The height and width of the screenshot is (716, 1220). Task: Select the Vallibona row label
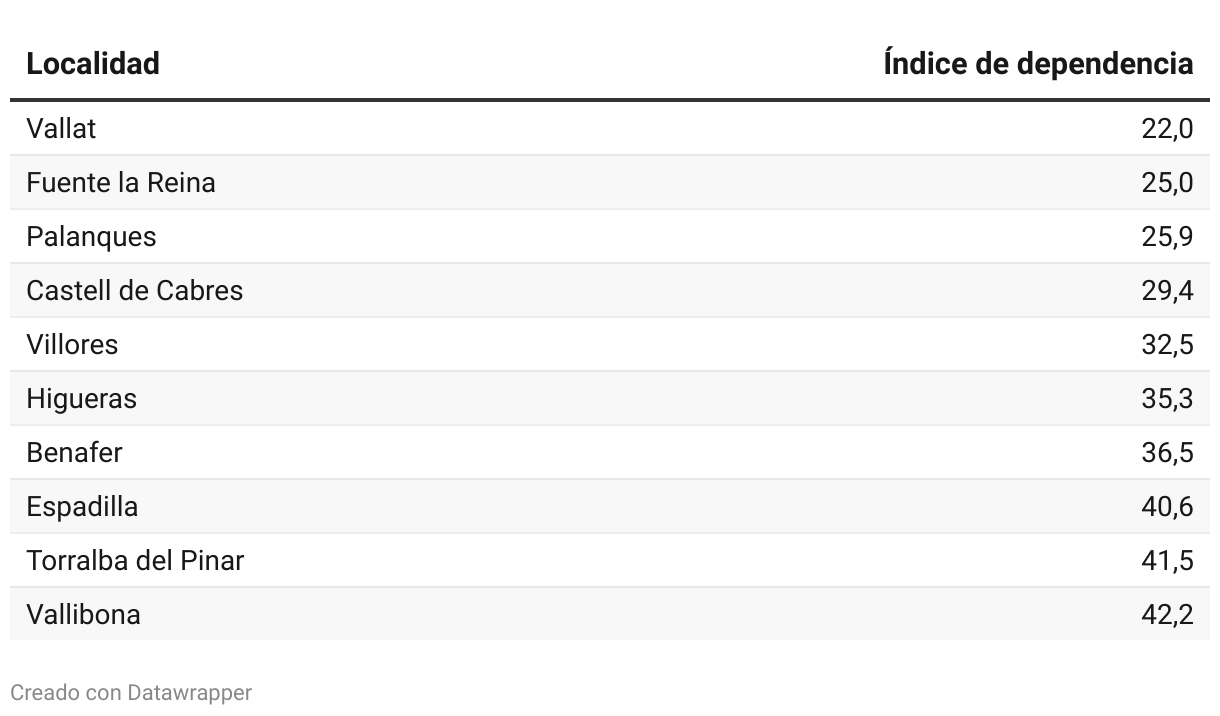[83, 615]
